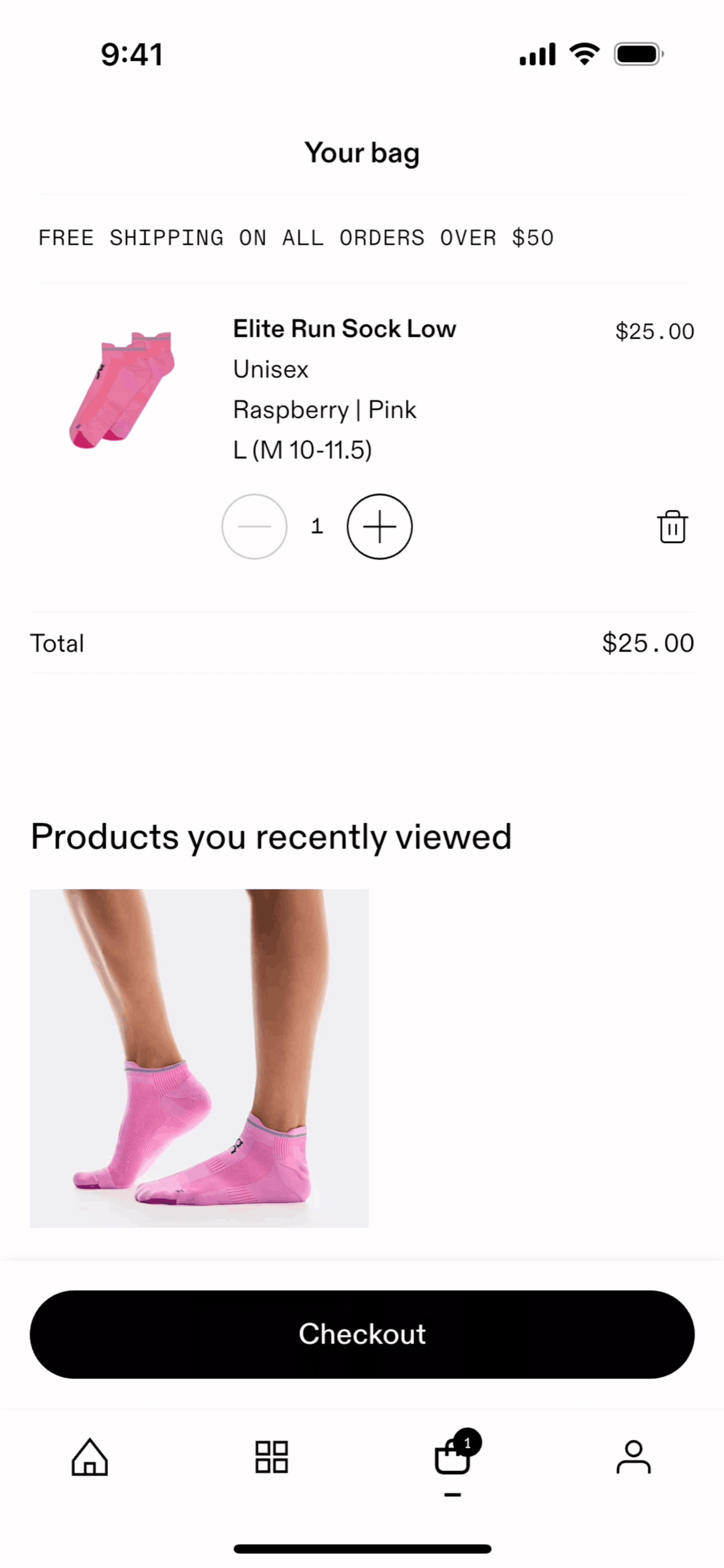The image size is (724, 1568).
Task: Delete the Elite Run Sock Low item
Action: [672, 526]
